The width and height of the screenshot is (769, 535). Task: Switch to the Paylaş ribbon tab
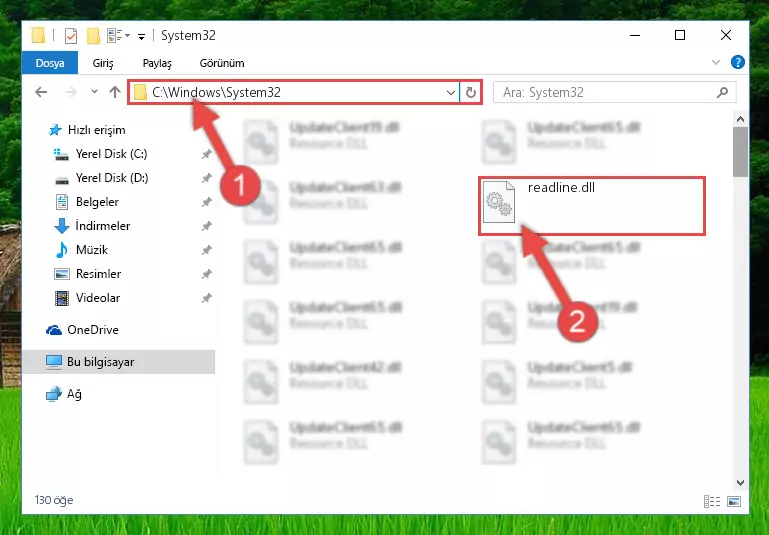(x=157, y=63)
